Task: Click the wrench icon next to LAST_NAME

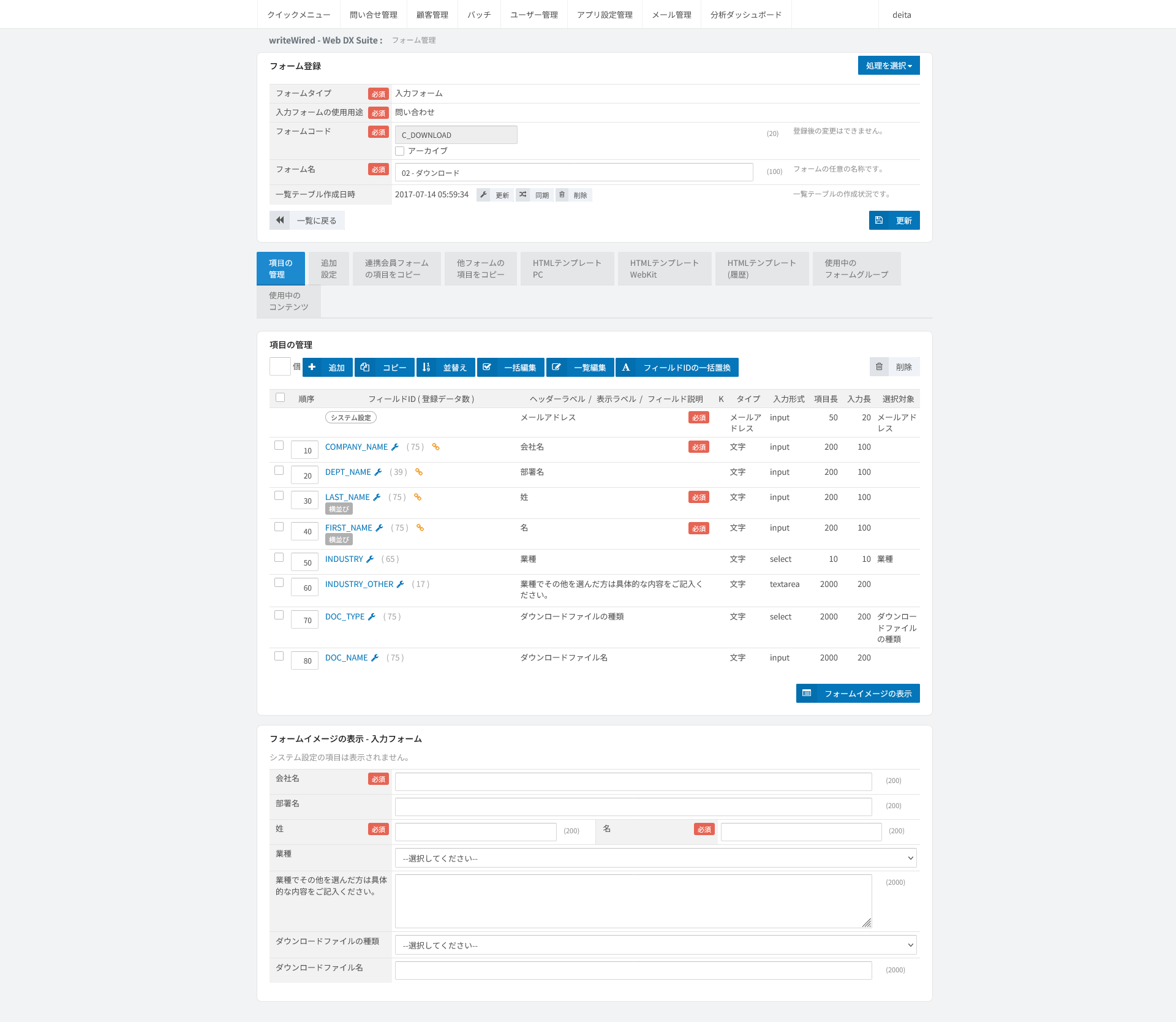Action: (377, 498)
